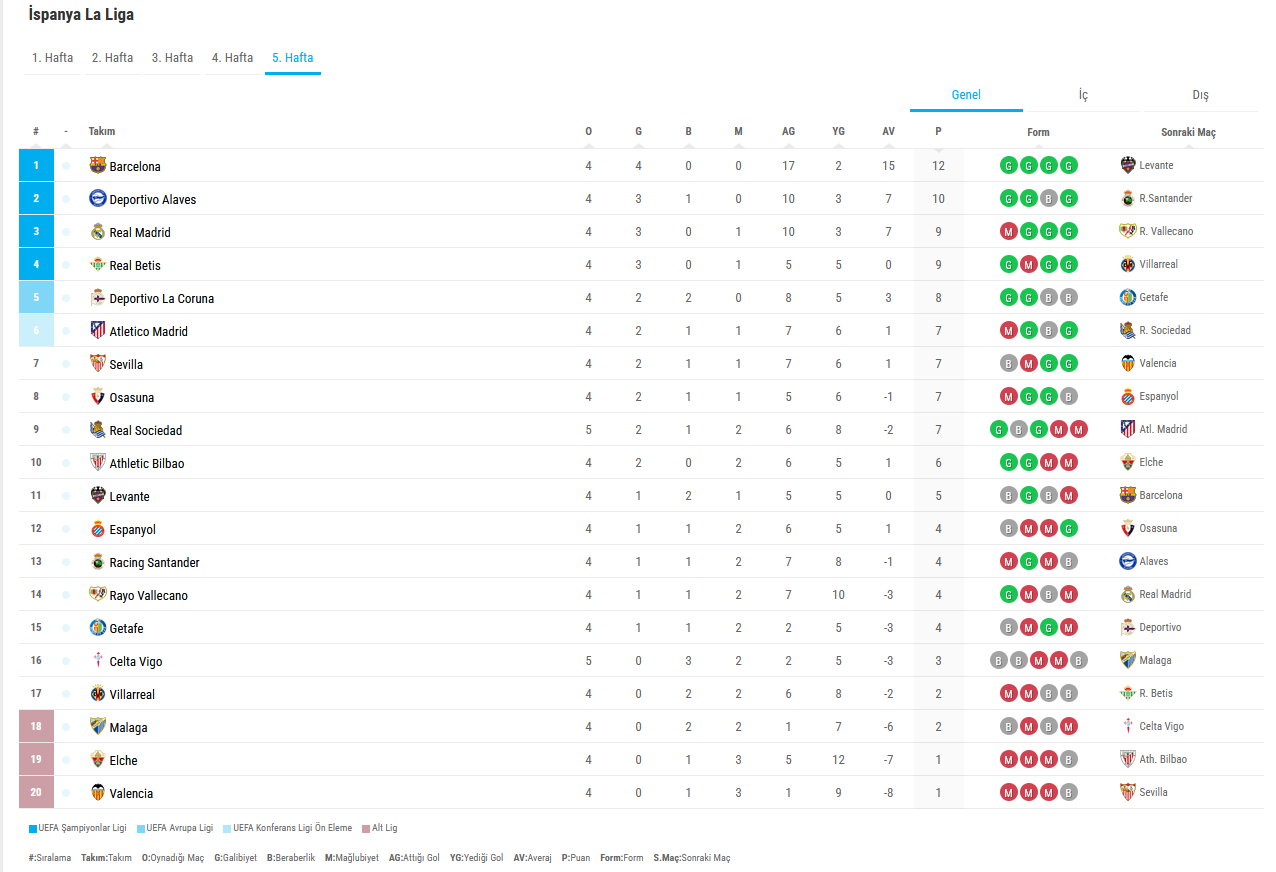Viewport: 1276px width, 872px height.
Task: Open Sevilla team name in rank 7
Action: point(126,364)
